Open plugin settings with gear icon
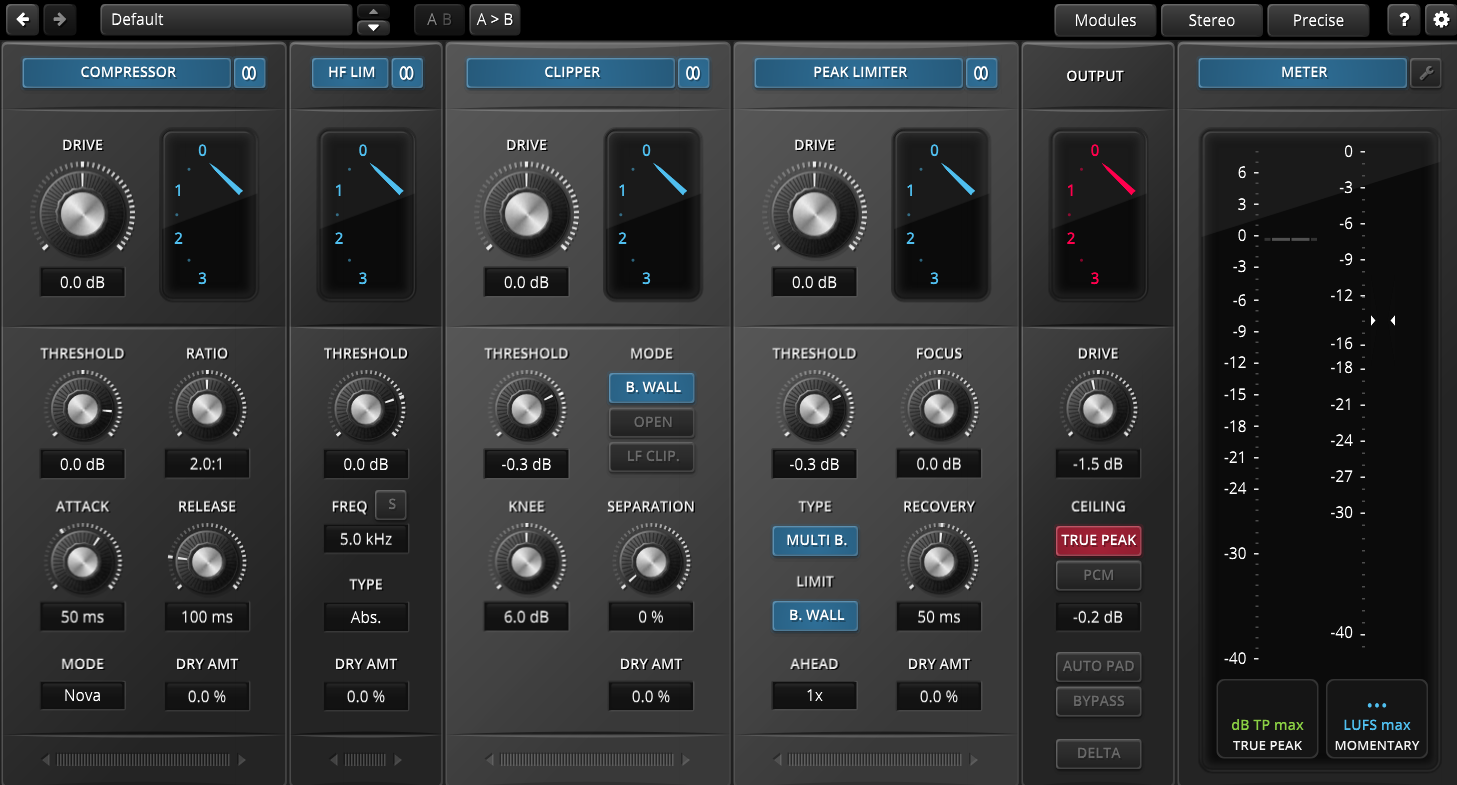This screenshot has height=785, width=1457. (1440, 19)
